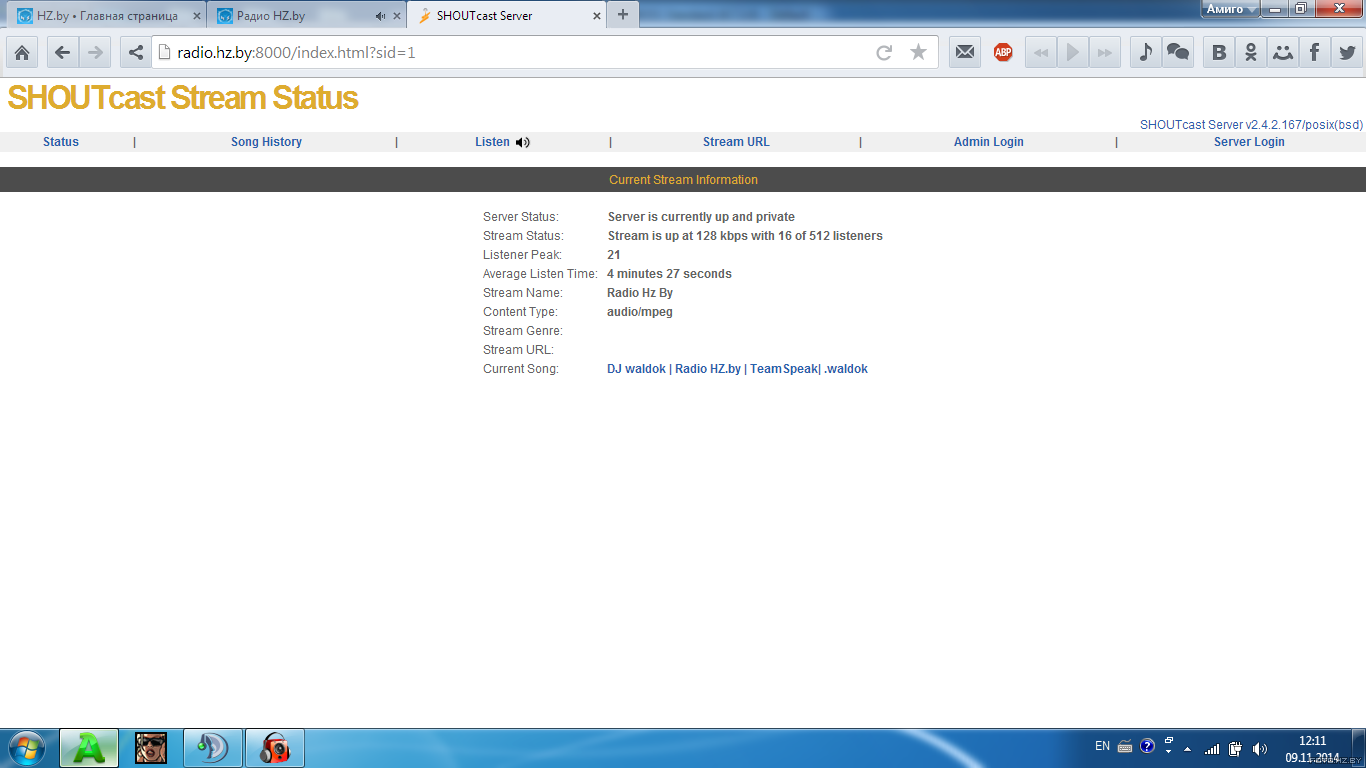
Task: Open the sunglasses face taskbar app
Action: (x=151, y=748)
